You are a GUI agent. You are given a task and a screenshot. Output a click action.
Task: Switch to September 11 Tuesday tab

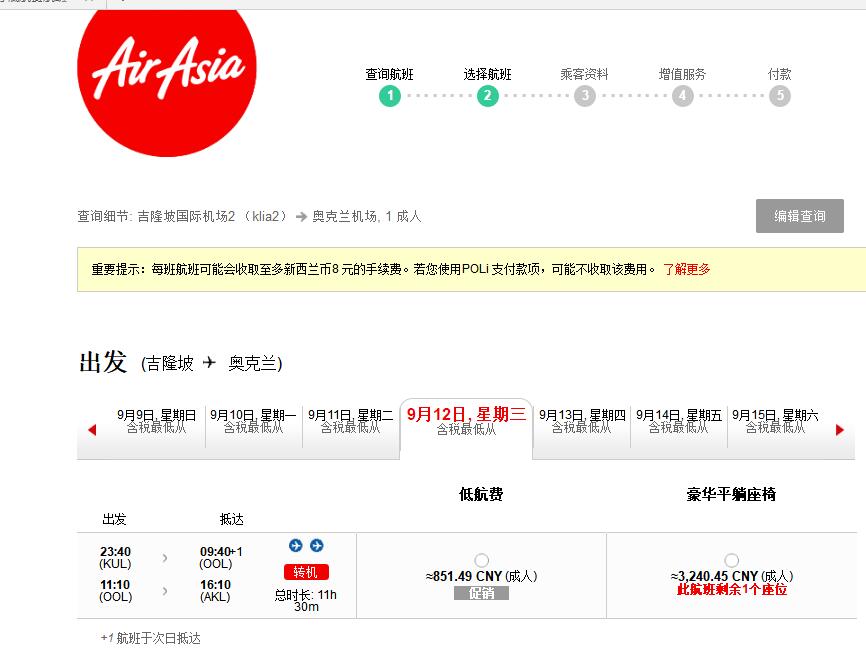click(350, 421)
